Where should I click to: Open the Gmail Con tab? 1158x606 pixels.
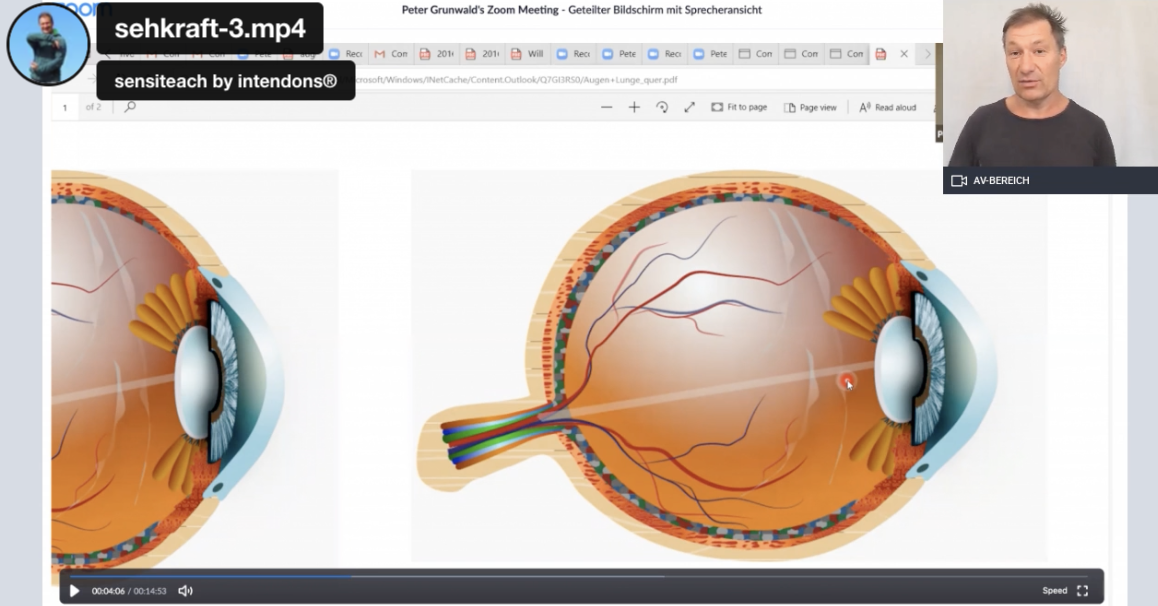(391, 54)
